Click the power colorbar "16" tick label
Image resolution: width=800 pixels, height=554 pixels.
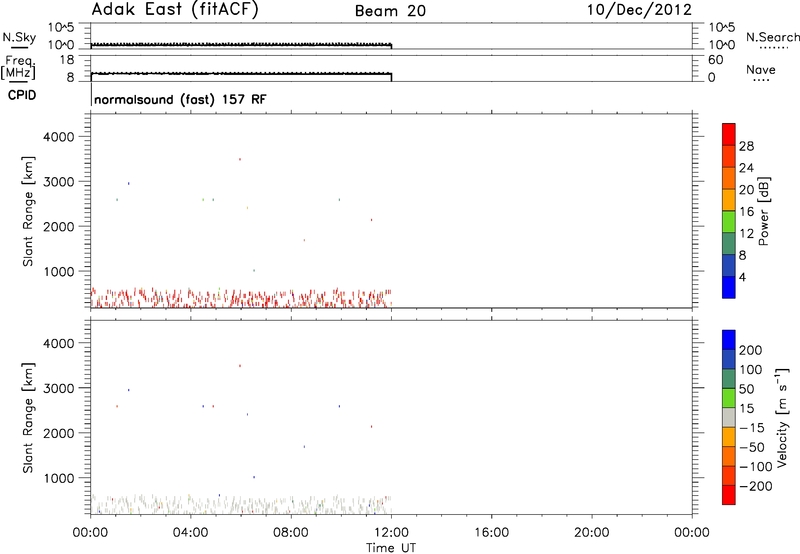coord(746,212)
